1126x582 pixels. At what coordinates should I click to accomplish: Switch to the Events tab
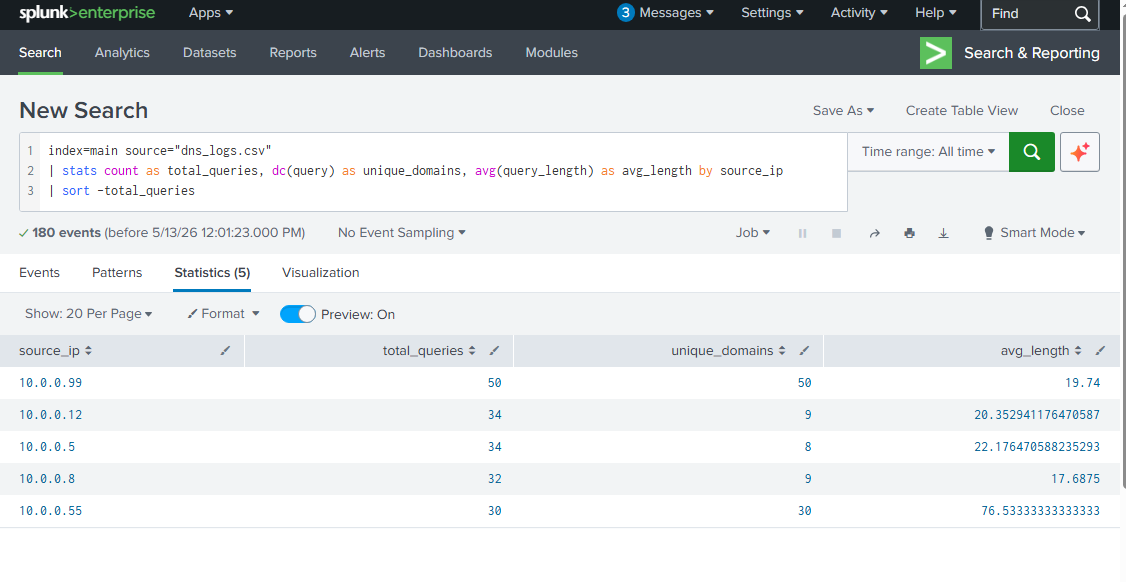coord(39,273)
